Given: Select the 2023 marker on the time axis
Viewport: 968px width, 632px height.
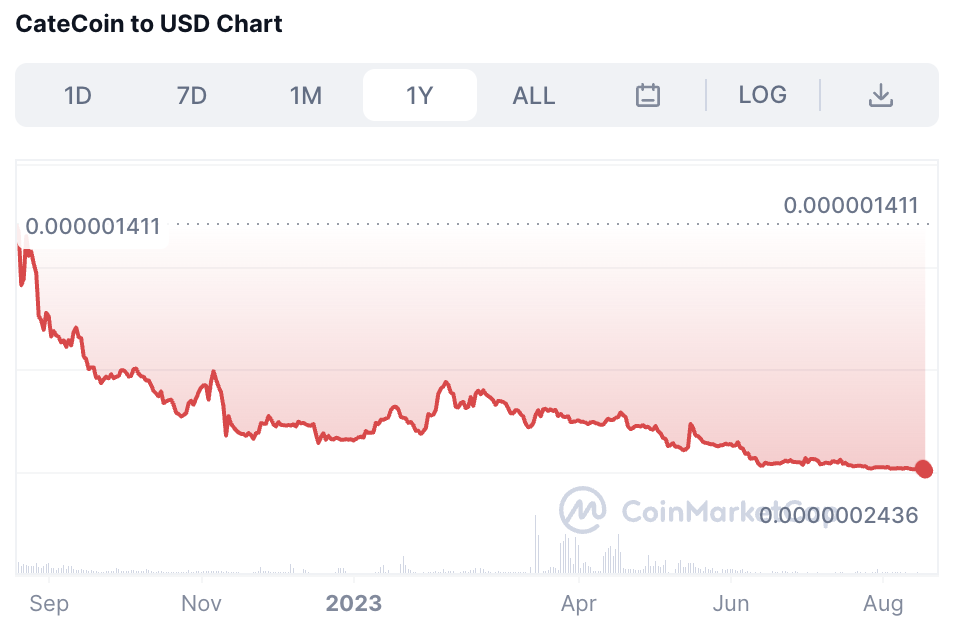Looking at the screenshot, I should 354,604.
